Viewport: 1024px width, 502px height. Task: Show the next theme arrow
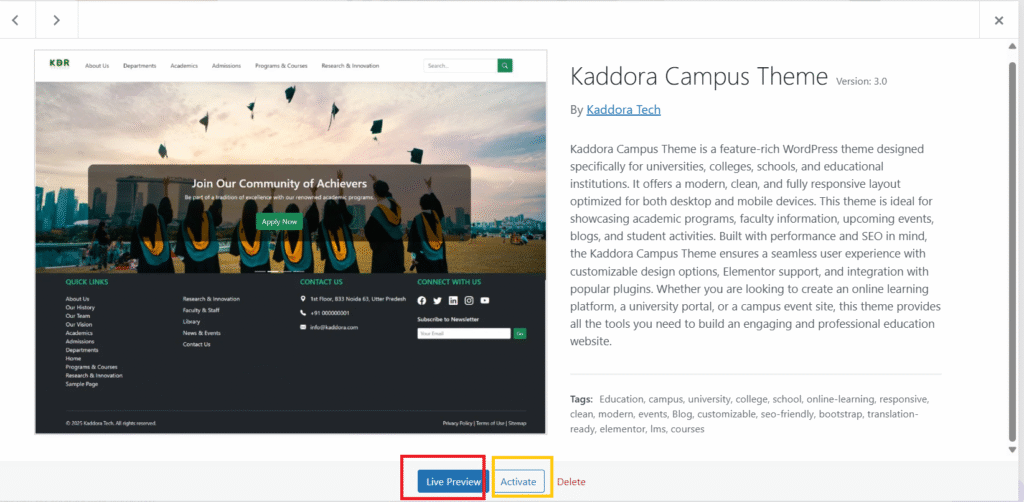click(56, 20)
